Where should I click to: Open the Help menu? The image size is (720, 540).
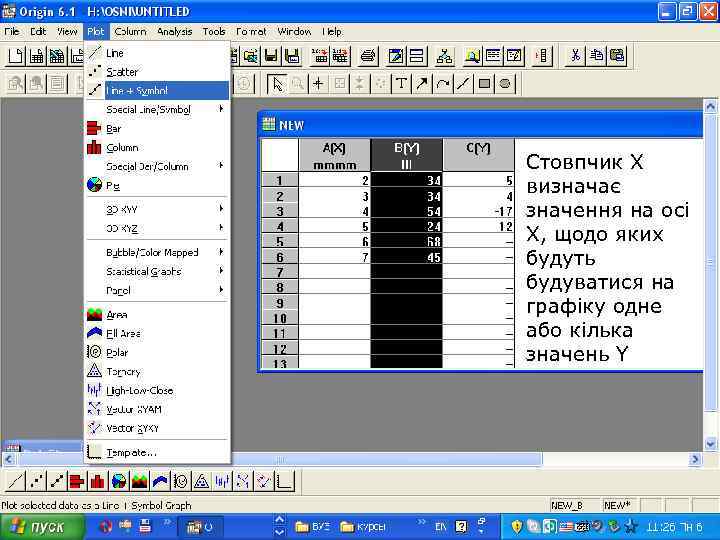click(x=332, y=32)
